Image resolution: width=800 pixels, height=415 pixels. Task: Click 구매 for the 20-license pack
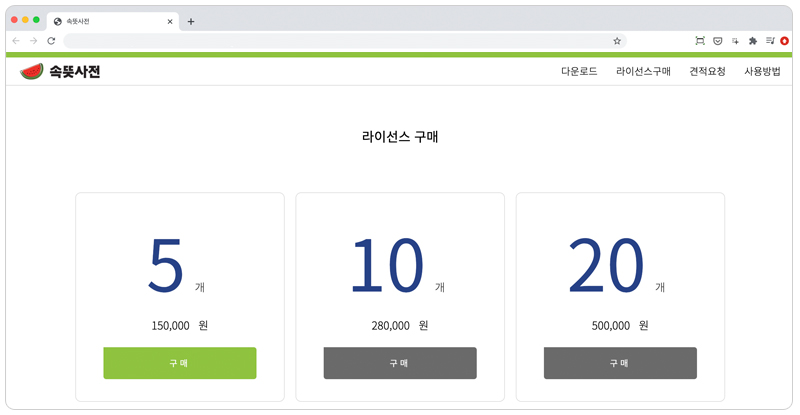pyautogui.click(x=620, y=363)
